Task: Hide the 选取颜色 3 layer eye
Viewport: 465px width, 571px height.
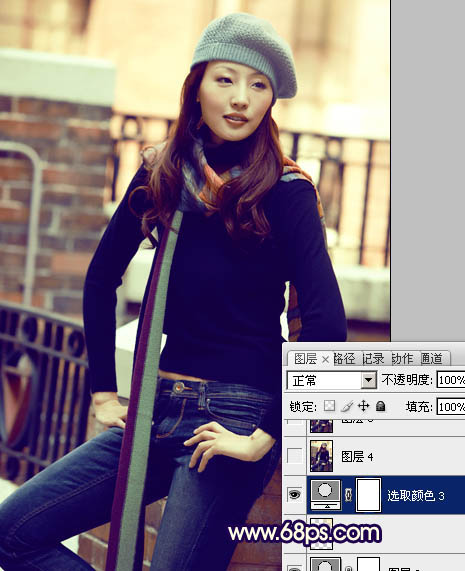Action: pos(295,495)
